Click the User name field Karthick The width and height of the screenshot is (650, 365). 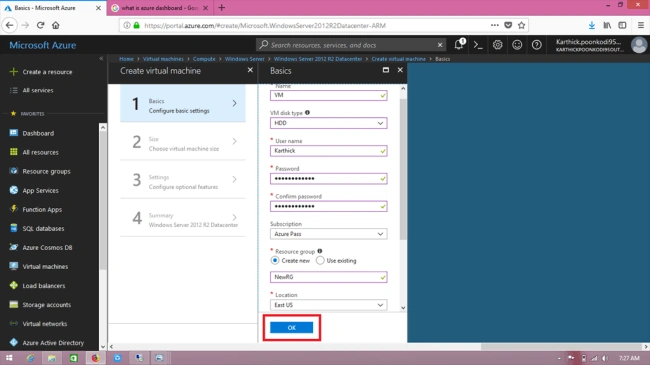tap(328, 151)
